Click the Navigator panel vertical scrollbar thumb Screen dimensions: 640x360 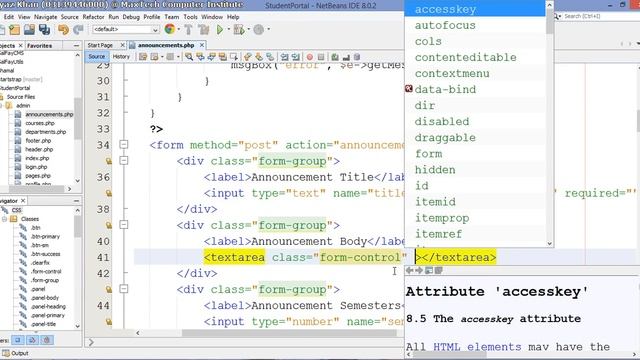point(78,226)
